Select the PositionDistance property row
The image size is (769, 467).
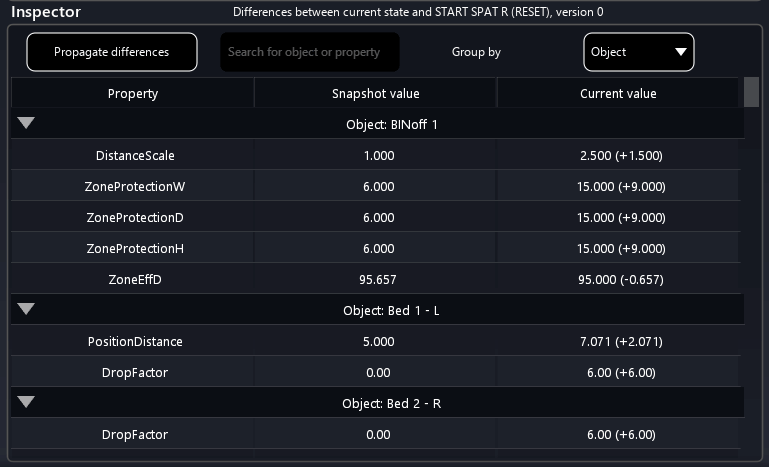pyautogui.click(x=133, y=342)
